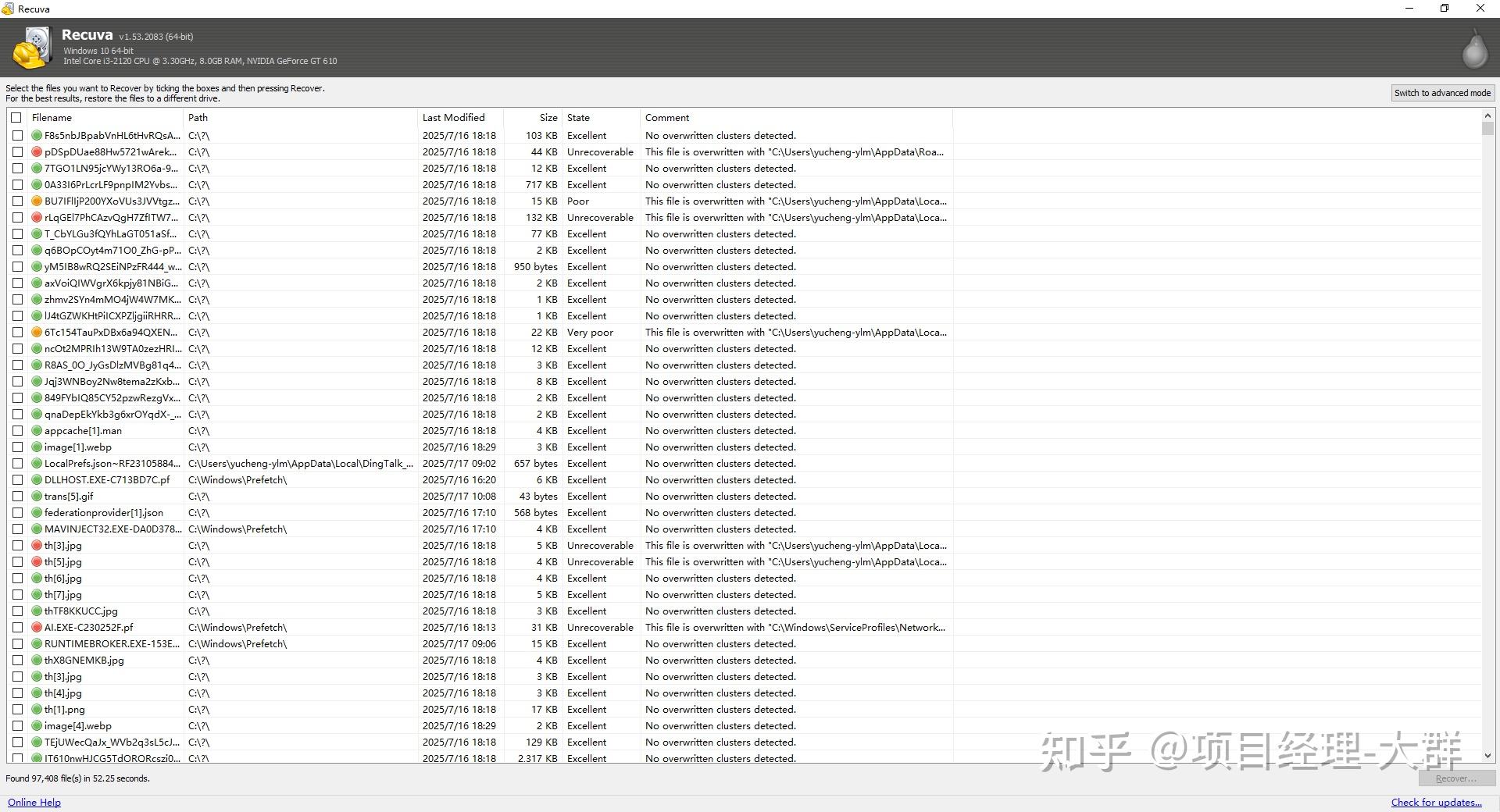Image resolution: width=1500 pixels, height=812 pixels.
Task: Check the box for thTF8KKUCC.jpg
Action: click(x=17, y=611)
